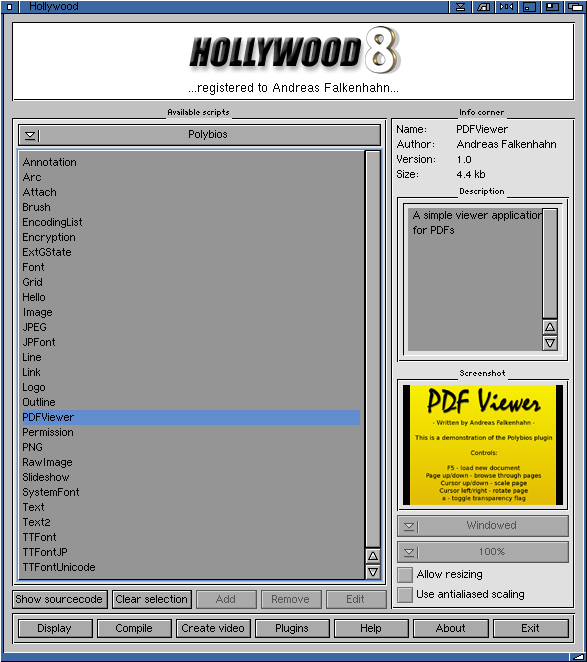Image resolution: width=587 pixels, height=662 pixels.
Task: Select the SystemFont script
Action: 191,492
